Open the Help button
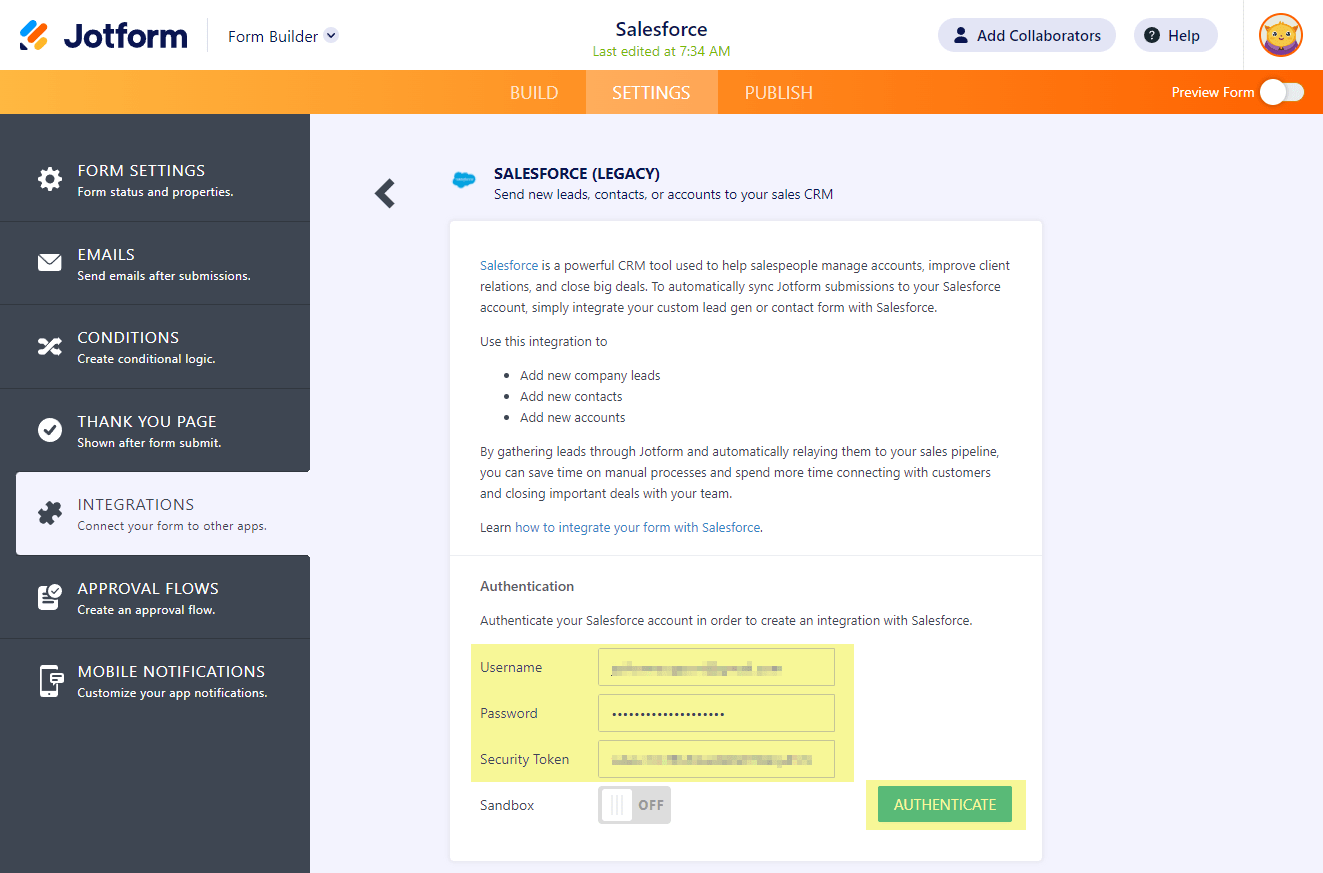Viewport: 1323px width, 873px height. tap(1176, 35)
